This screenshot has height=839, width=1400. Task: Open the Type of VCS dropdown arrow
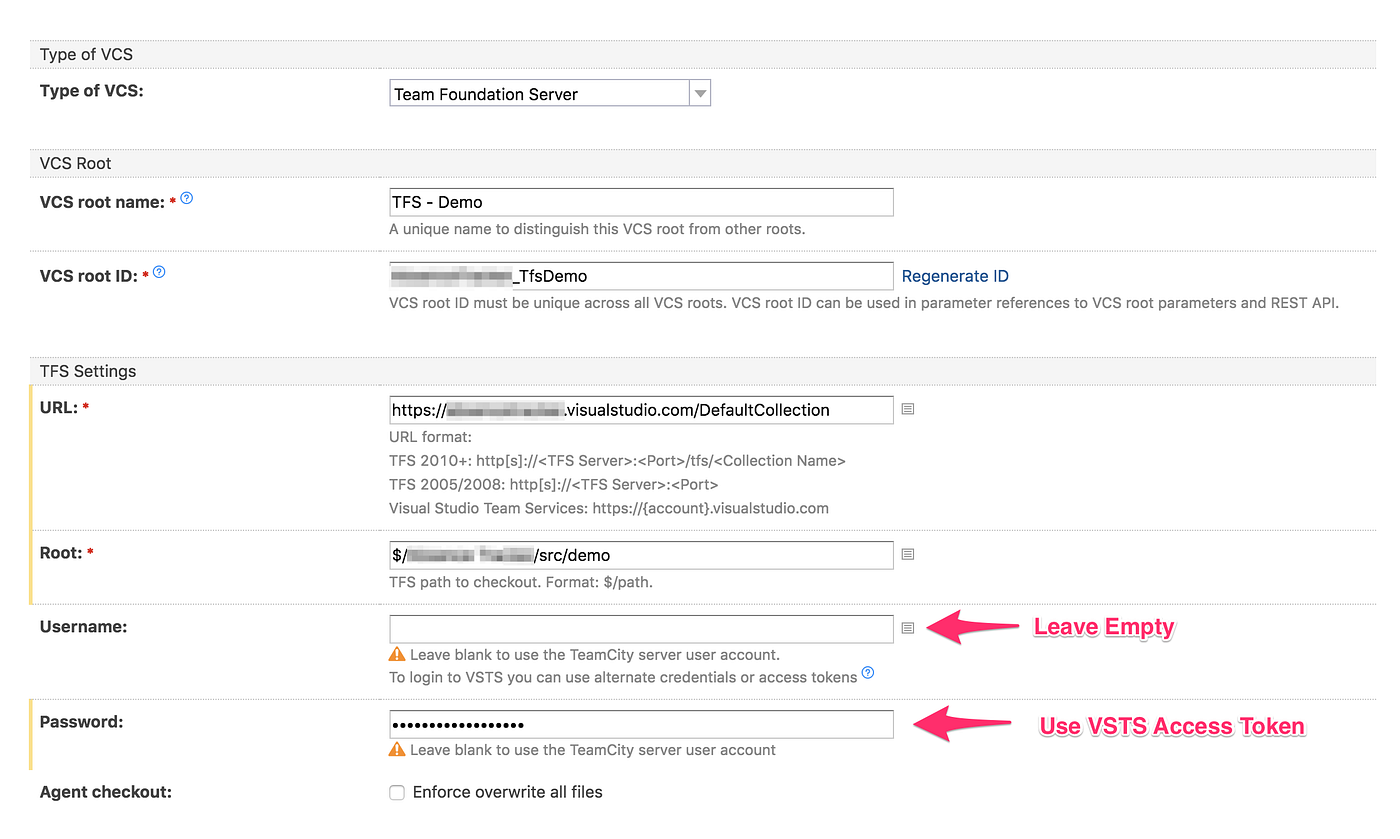click(x=701, y=92)
